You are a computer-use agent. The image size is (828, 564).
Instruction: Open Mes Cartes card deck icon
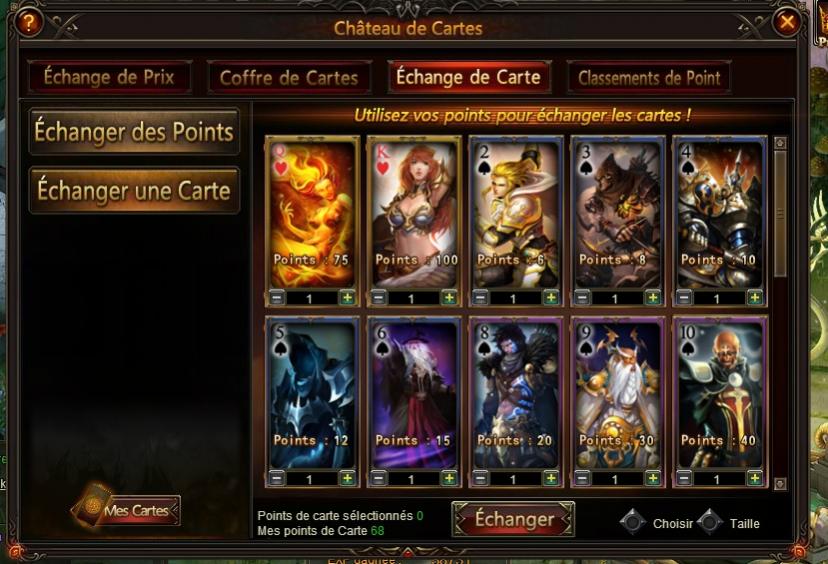[91, 504]
